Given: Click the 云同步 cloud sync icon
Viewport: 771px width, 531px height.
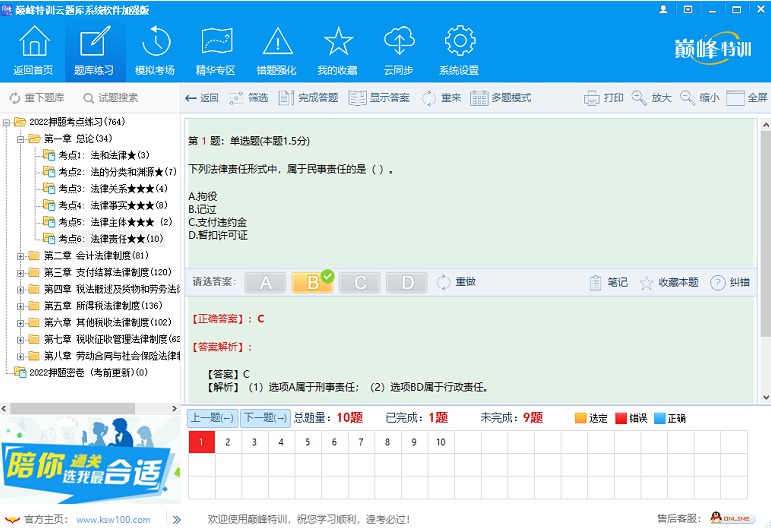Looking at the screenshot, I should pyautogui.click(x=399, y=41).
